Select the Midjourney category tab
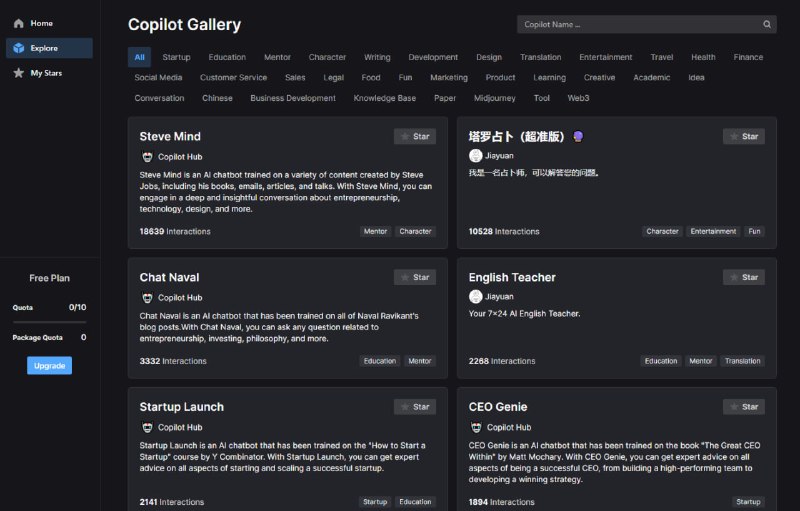Screen dimensions: 800x511 point(495,98)
